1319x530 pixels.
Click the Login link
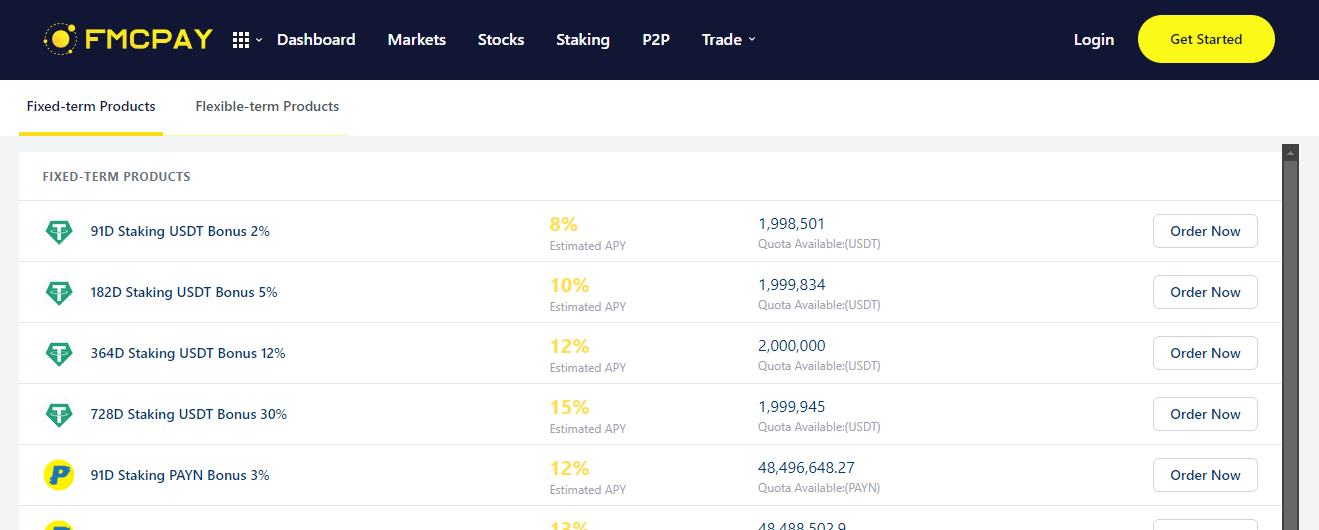1094,40
